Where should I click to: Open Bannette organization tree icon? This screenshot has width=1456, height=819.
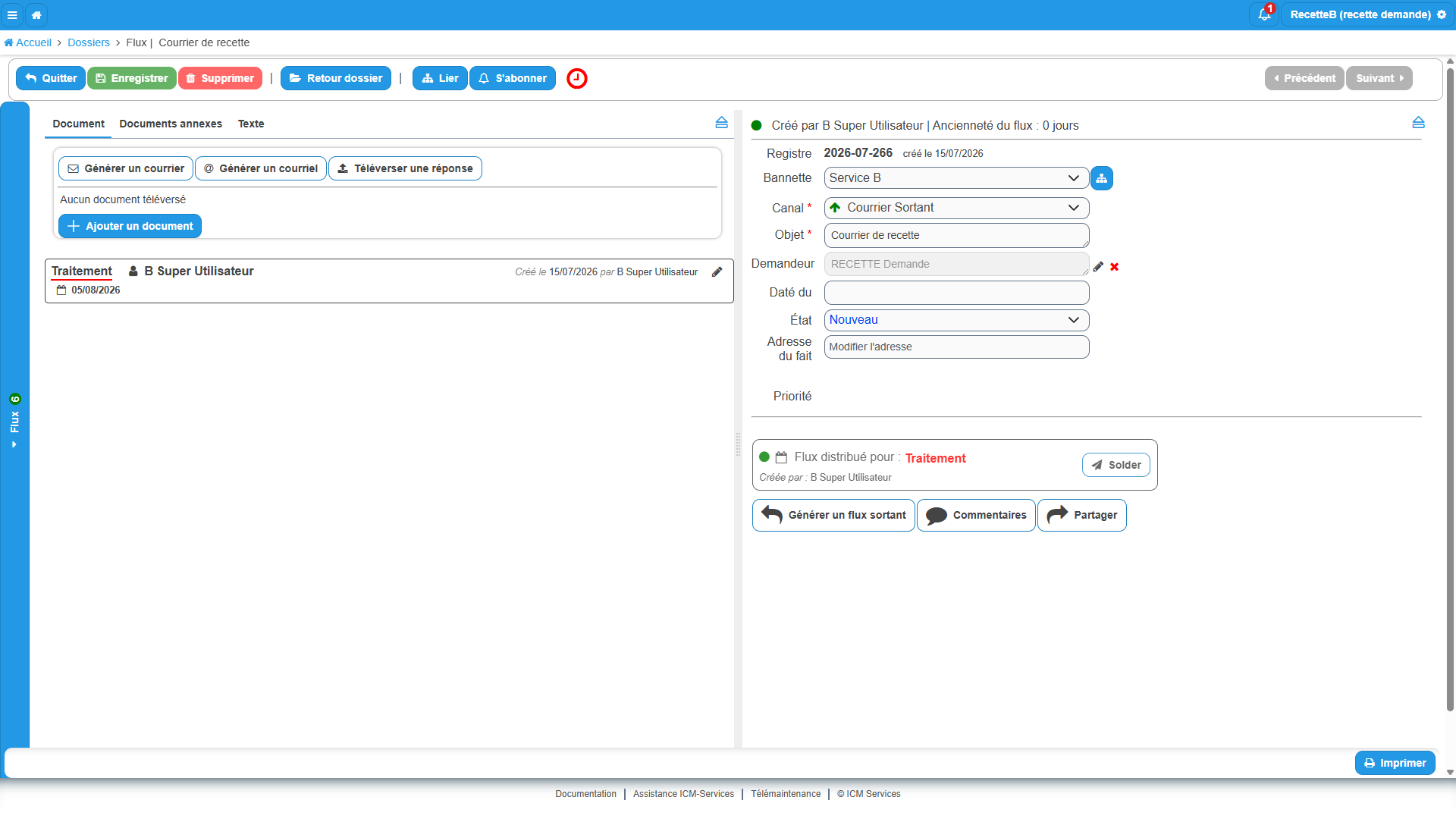pyautogui.click(x=1102, y=178)
